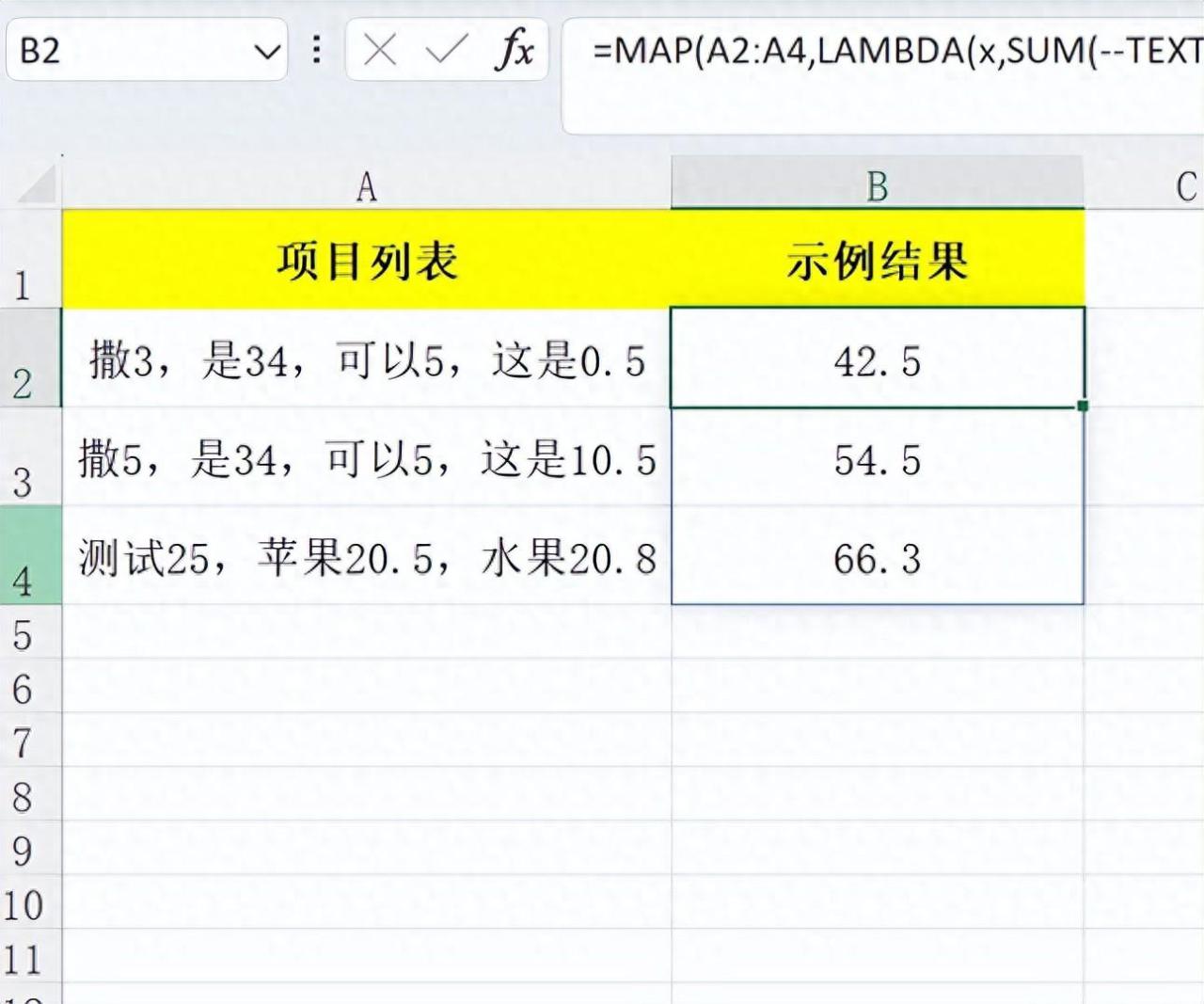
Task: Click result cell showing 54.5
Action: (x=878, y=457)
